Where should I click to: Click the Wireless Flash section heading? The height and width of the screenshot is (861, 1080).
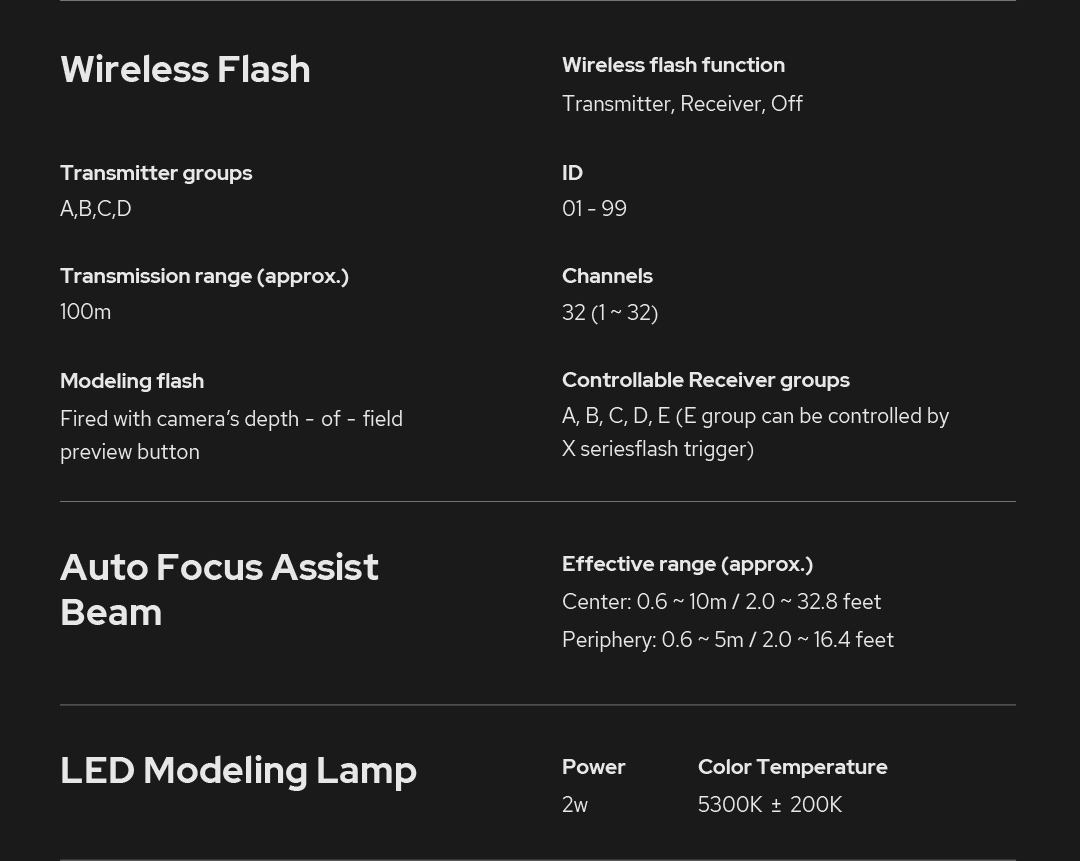[x=185, y=69]
